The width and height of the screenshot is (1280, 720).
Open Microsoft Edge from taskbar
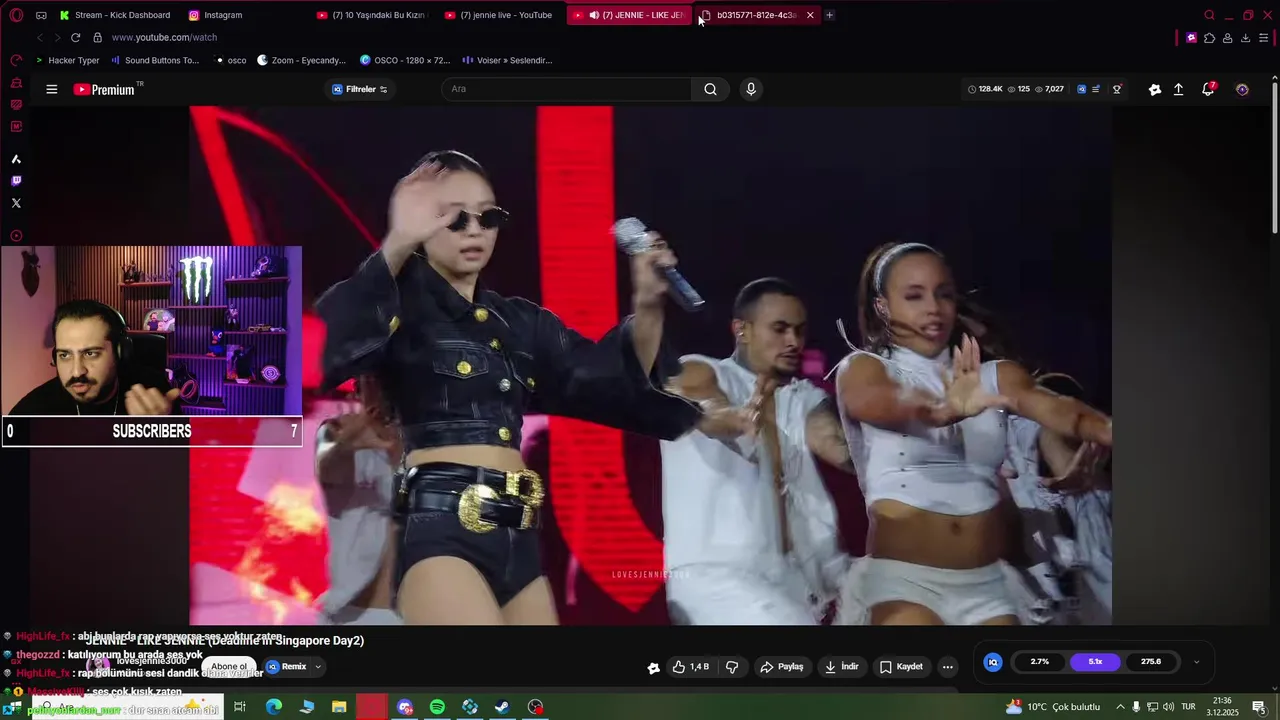pos(273,707)
